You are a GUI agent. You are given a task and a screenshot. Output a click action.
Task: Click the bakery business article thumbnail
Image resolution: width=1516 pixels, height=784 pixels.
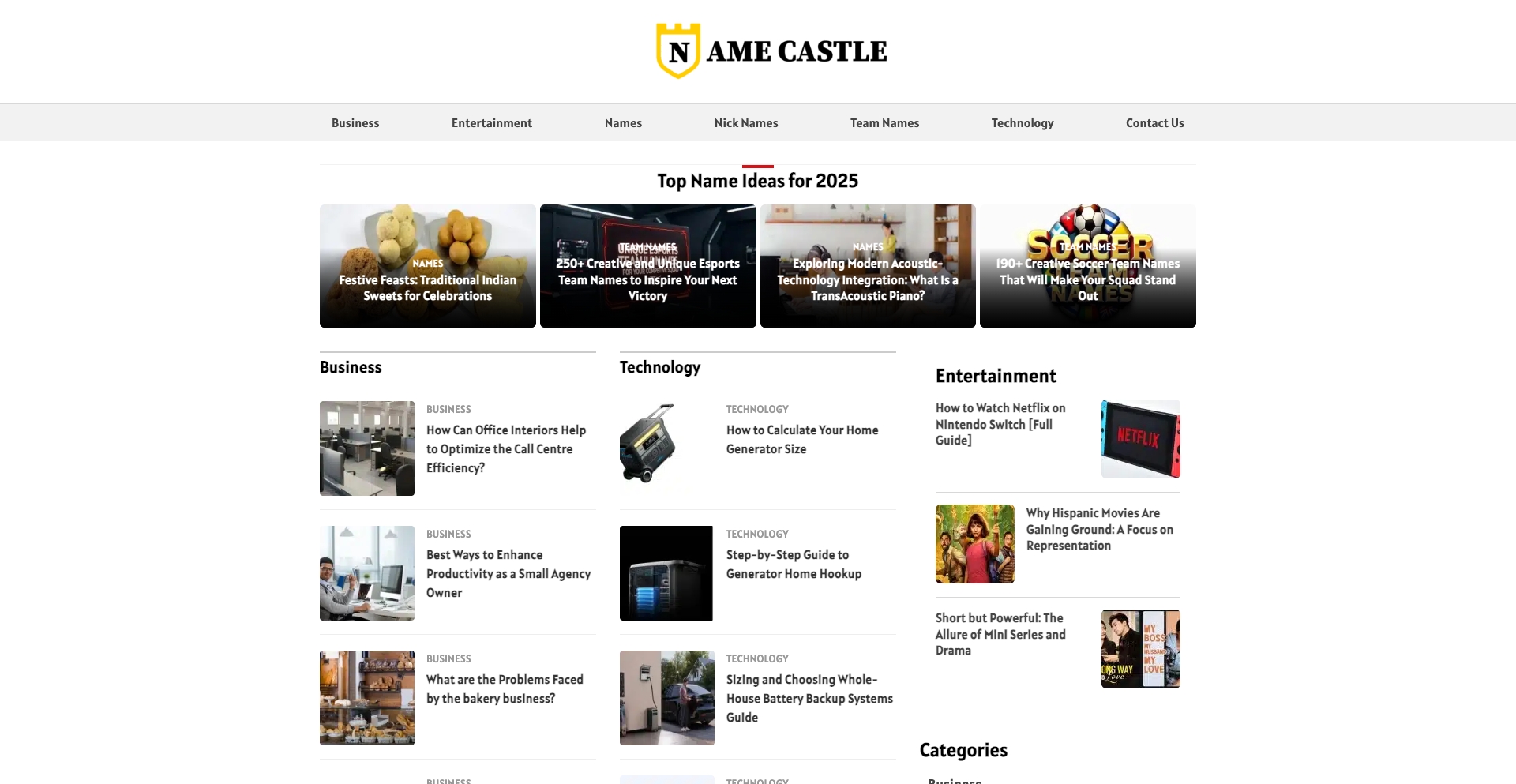(x=366, y=698)
